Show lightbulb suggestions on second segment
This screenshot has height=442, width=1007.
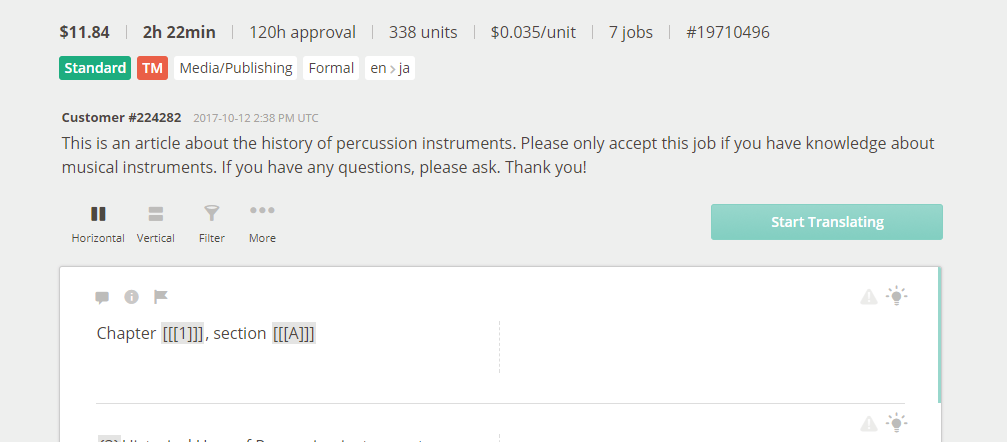[x=897, y=423]
